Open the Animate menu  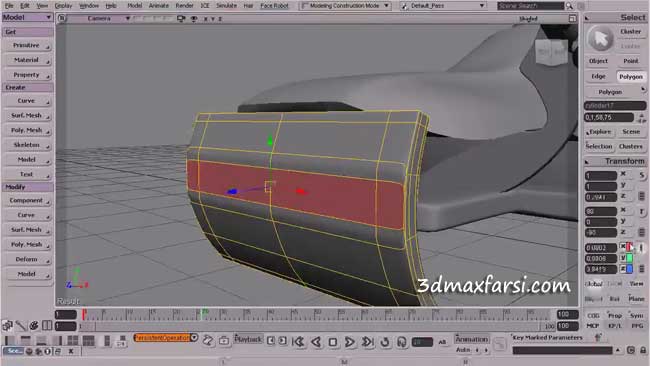pyautogui.click(x=159, y=6)
